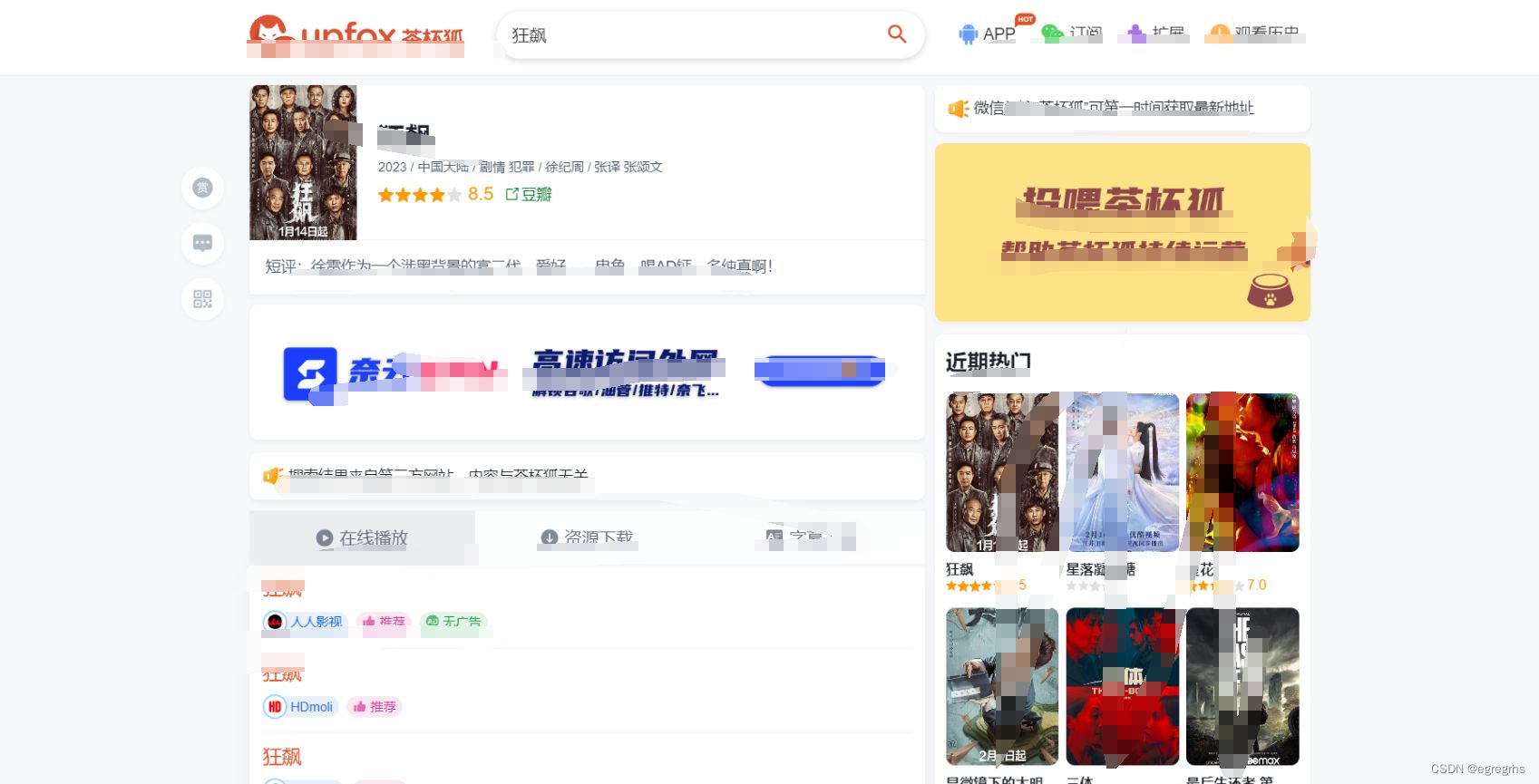Click the movie info line starting 2023
The image size is (1539, 784).
point(521,167)
